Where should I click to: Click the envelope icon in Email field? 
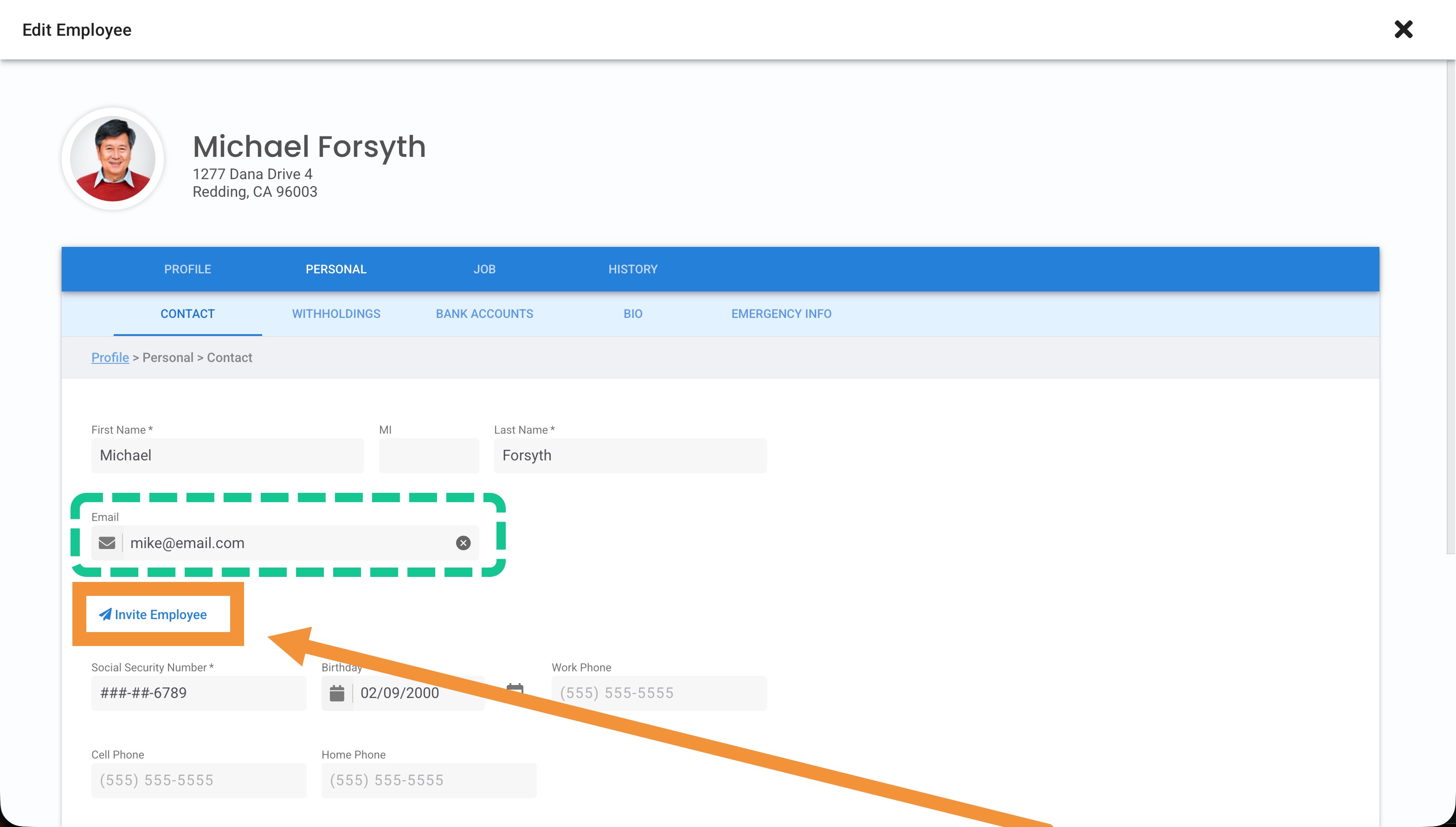[107, 543]
